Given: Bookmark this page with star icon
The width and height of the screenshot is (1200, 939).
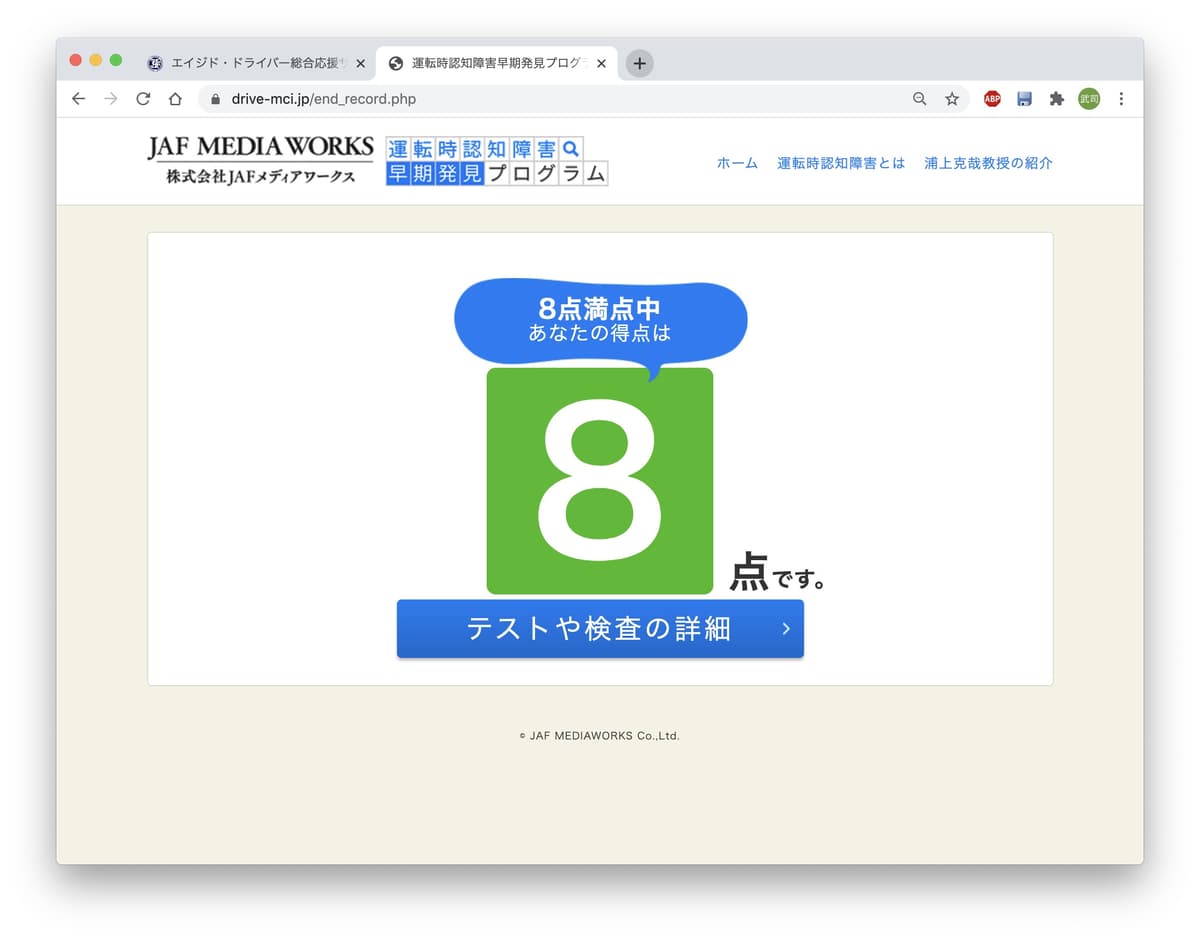Looking at the screenshot, I should 952,99.
